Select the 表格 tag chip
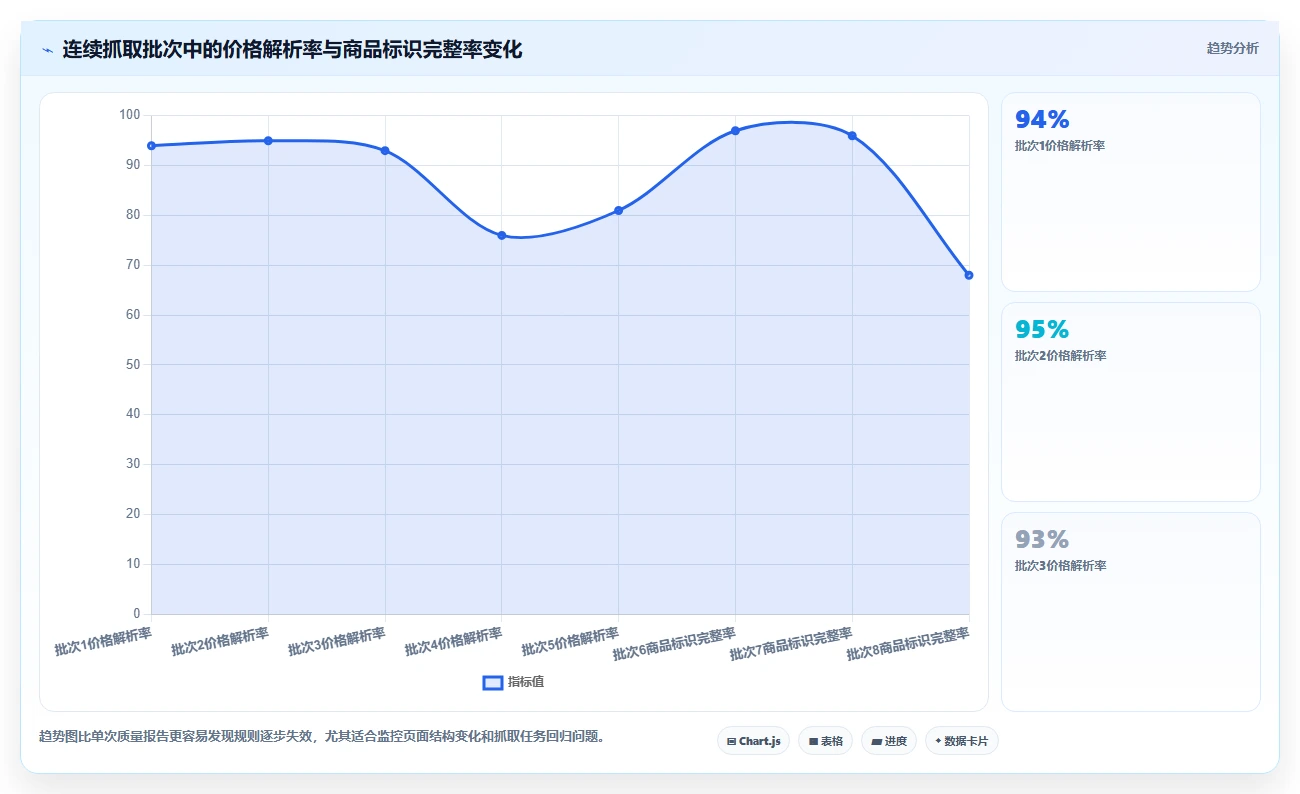The height and width of the screenshot is (794, 1300). 825,741
